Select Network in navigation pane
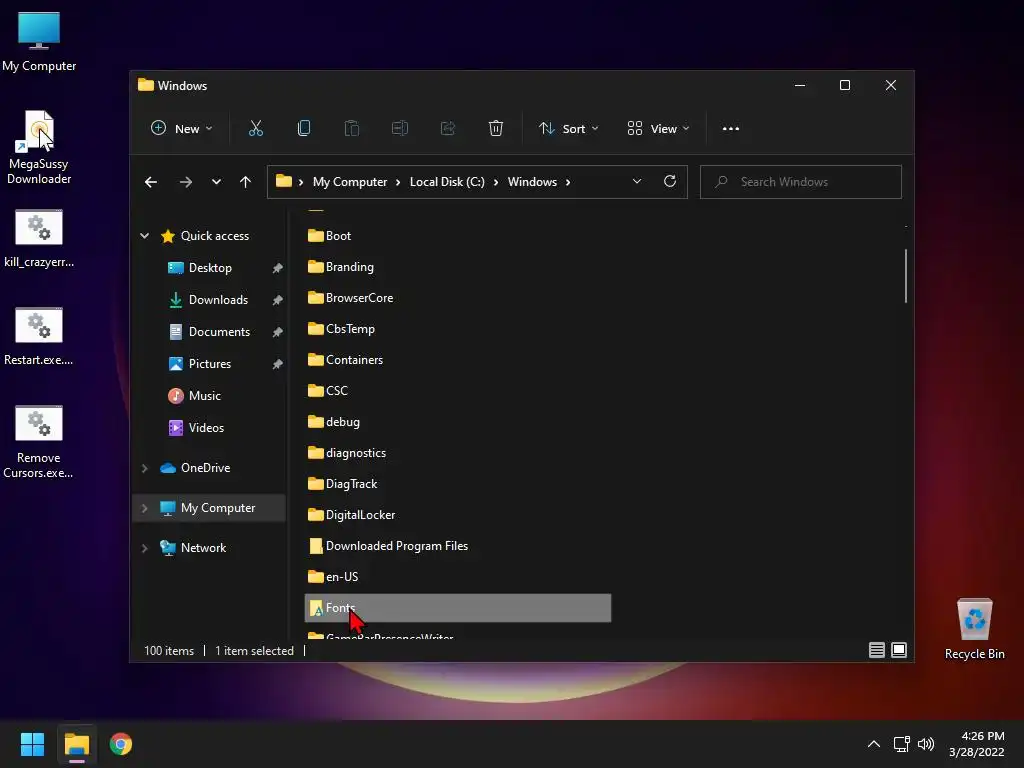The height and width of the screenshot is (768, 1024). [203, 548]
